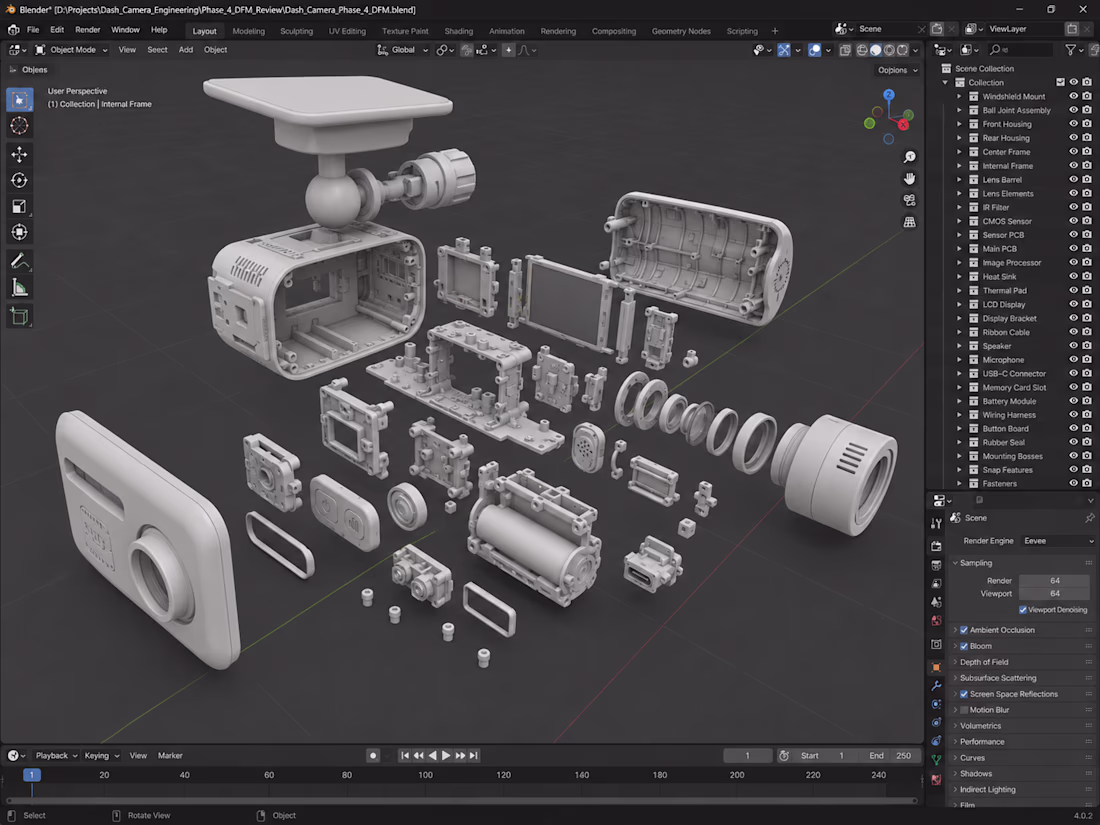Activate the Transform tool
The height and width of the screenshot is (825, 1100).
[19, 232]
